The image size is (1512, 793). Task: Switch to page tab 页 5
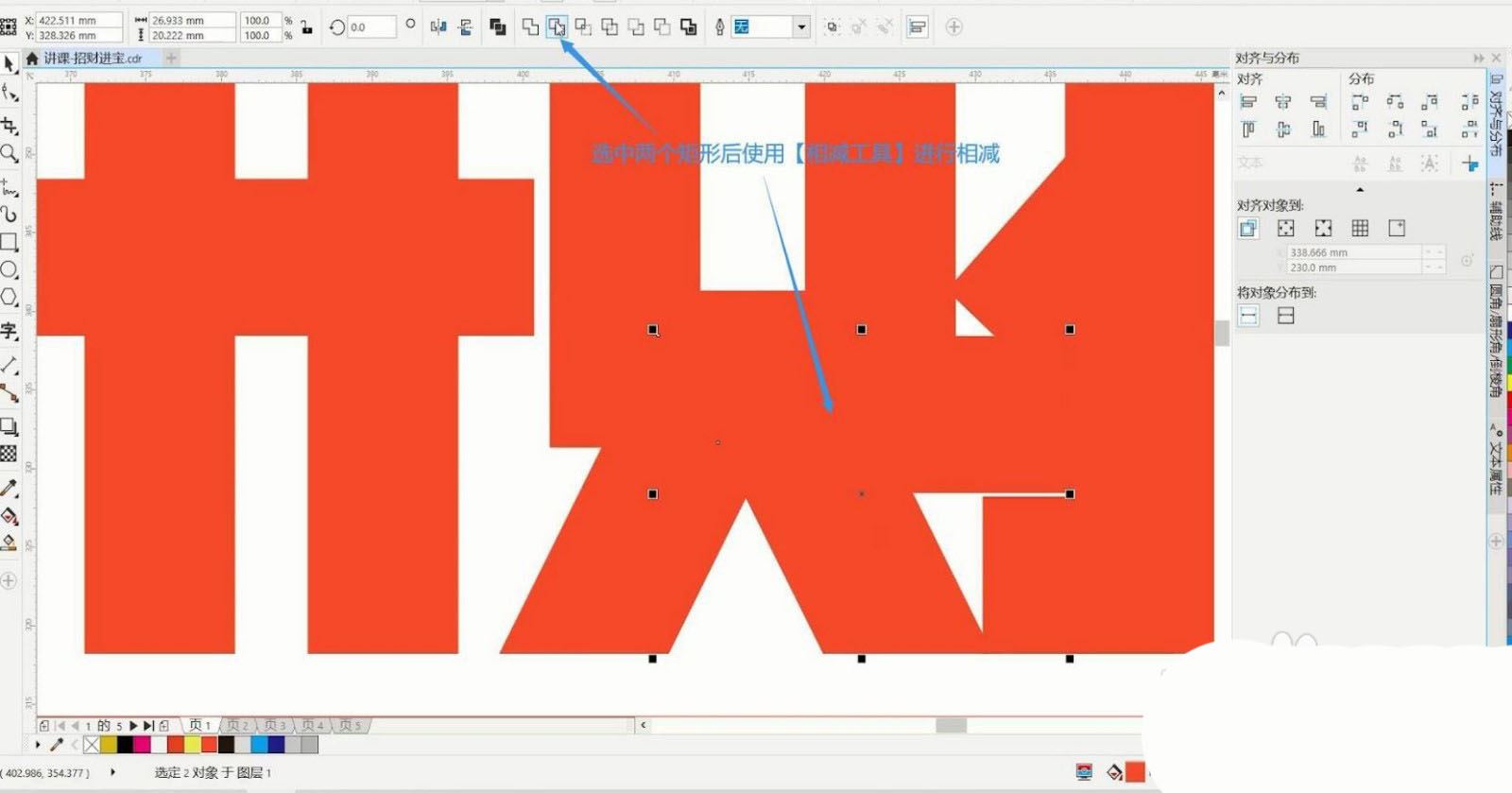[351, 725]
